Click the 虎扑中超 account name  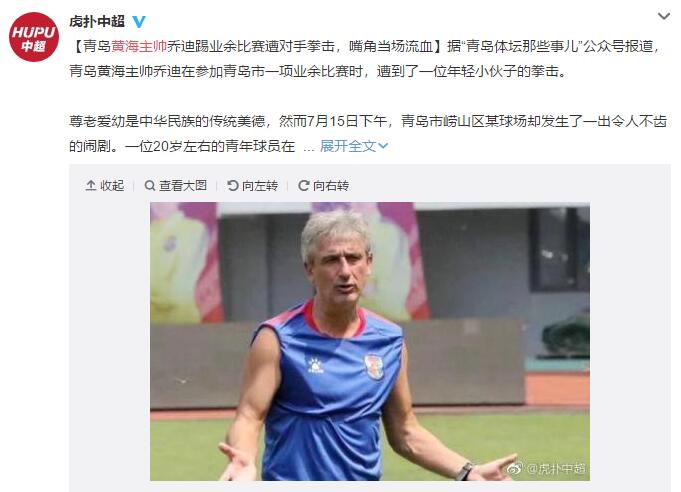(x=97, y=21)
